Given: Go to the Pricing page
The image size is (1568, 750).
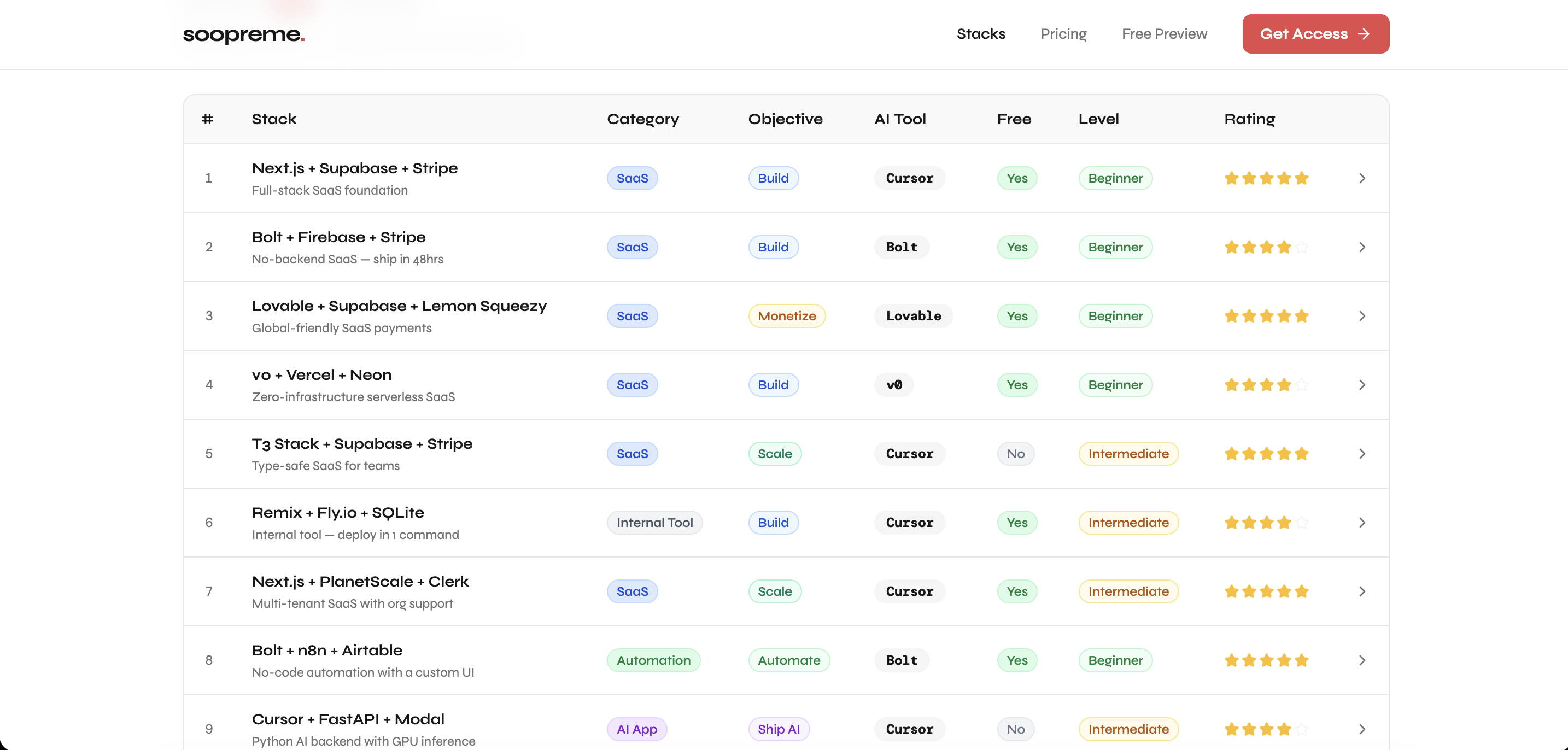Looking at the screenshot, I should tap(1063, 34).
